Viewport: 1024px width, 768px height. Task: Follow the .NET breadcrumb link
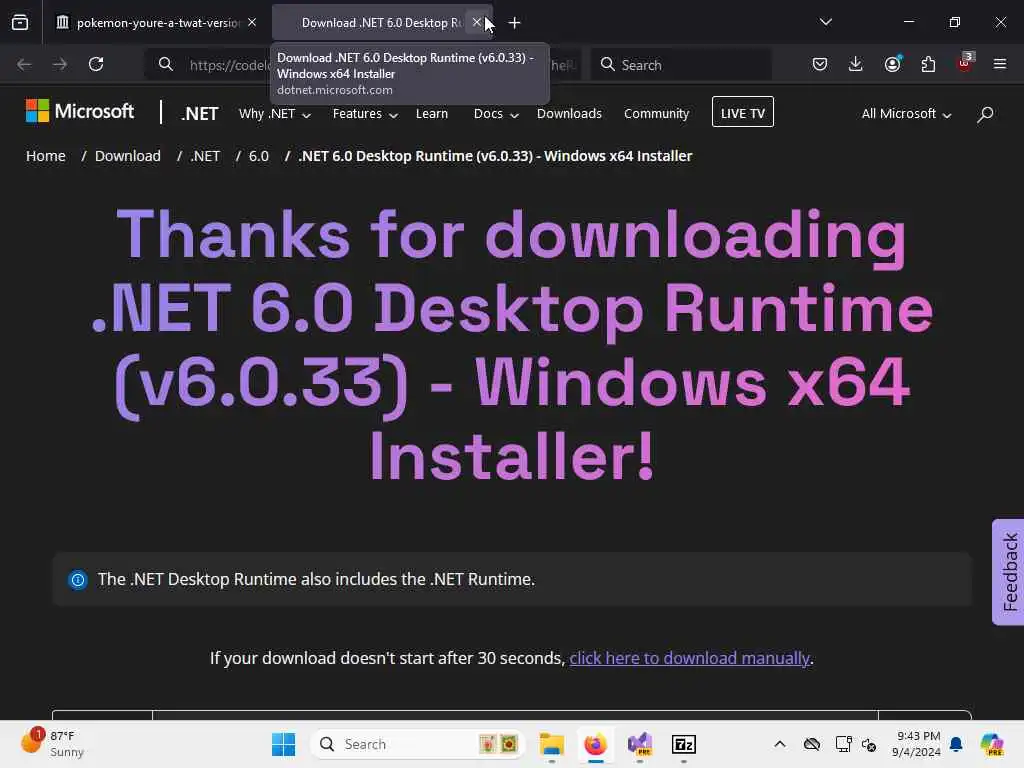(x=205, y=156)
